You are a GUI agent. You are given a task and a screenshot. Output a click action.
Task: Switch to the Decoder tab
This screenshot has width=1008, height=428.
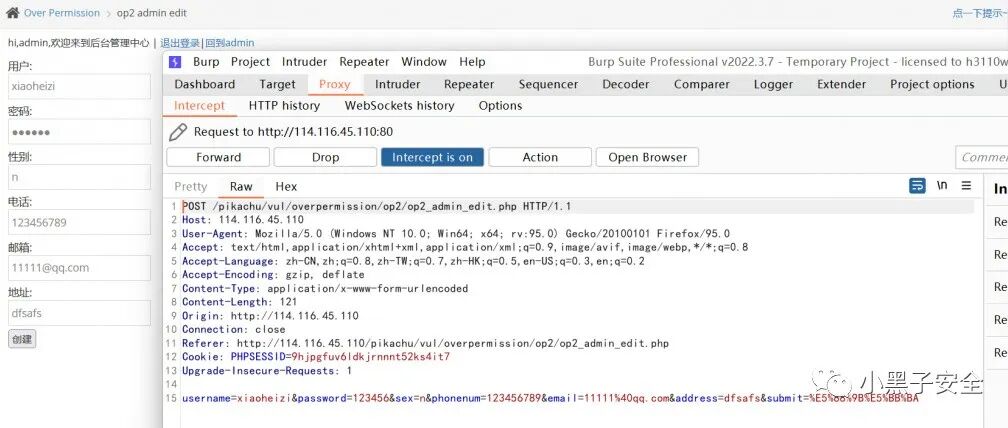[626, 85]
